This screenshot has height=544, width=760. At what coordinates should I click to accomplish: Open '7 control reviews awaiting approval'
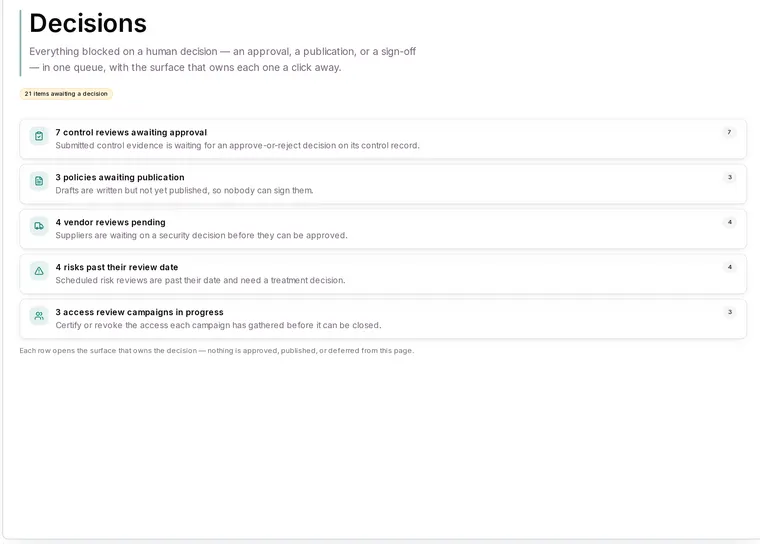383,139
